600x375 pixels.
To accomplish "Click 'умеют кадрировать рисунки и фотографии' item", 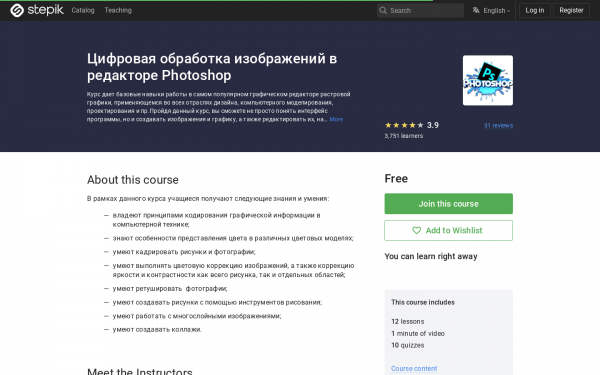I will [184, 252].
